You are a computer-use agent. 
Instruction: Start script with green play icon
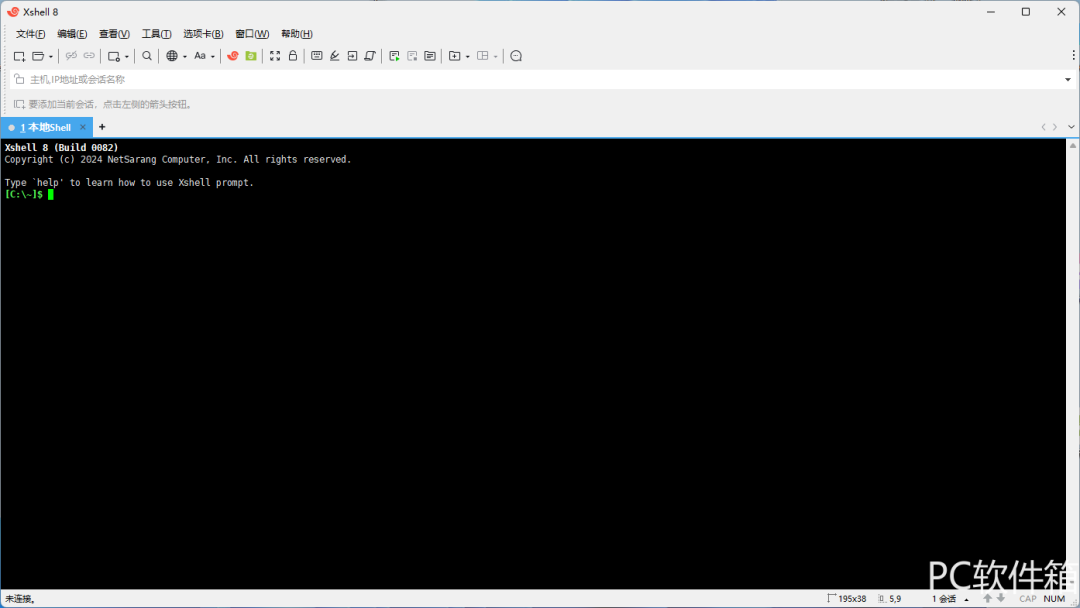(x=394, y=56)
